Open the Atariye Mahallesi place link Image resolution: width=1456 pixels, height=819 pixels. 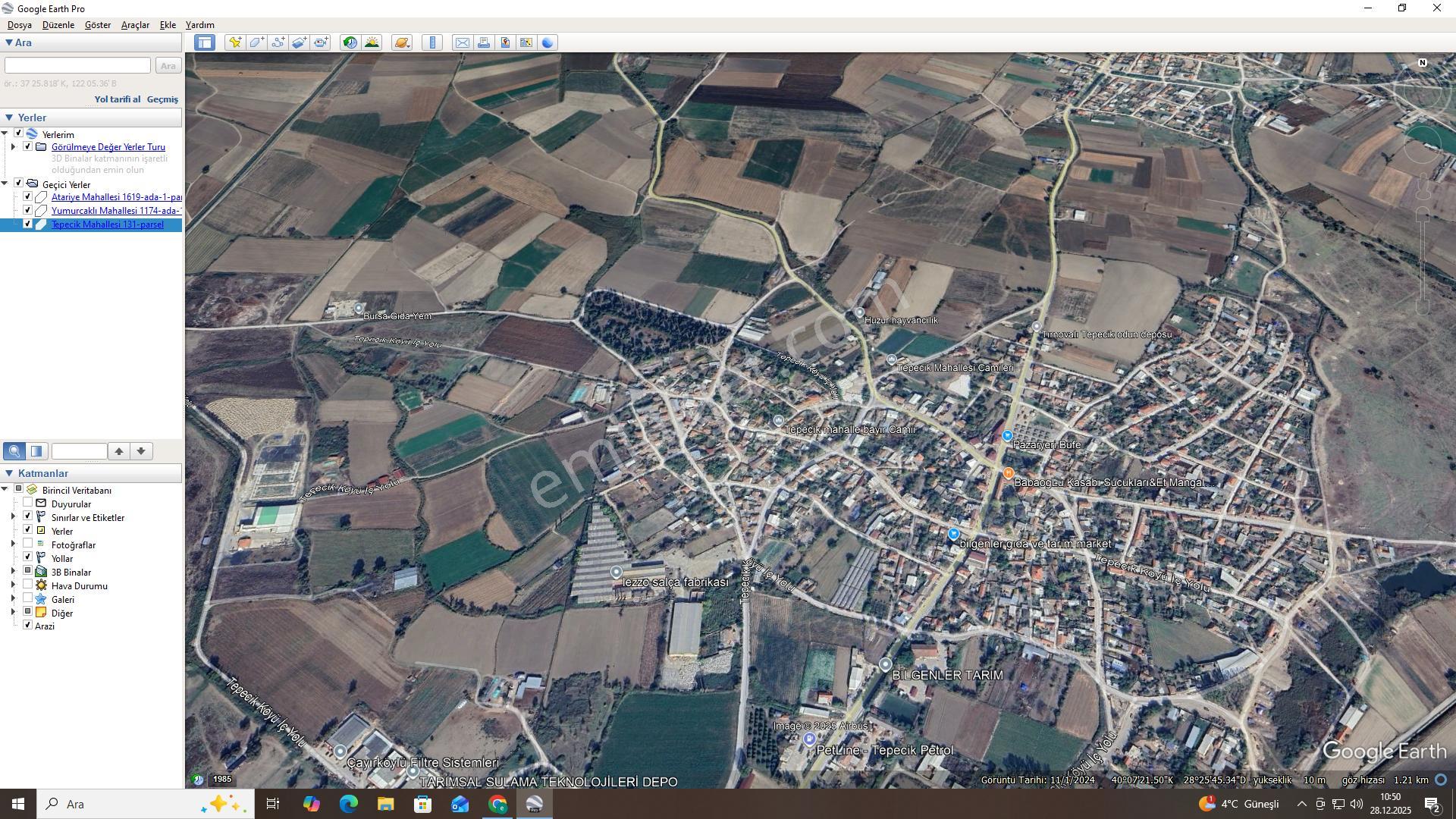tap(117, 197)
